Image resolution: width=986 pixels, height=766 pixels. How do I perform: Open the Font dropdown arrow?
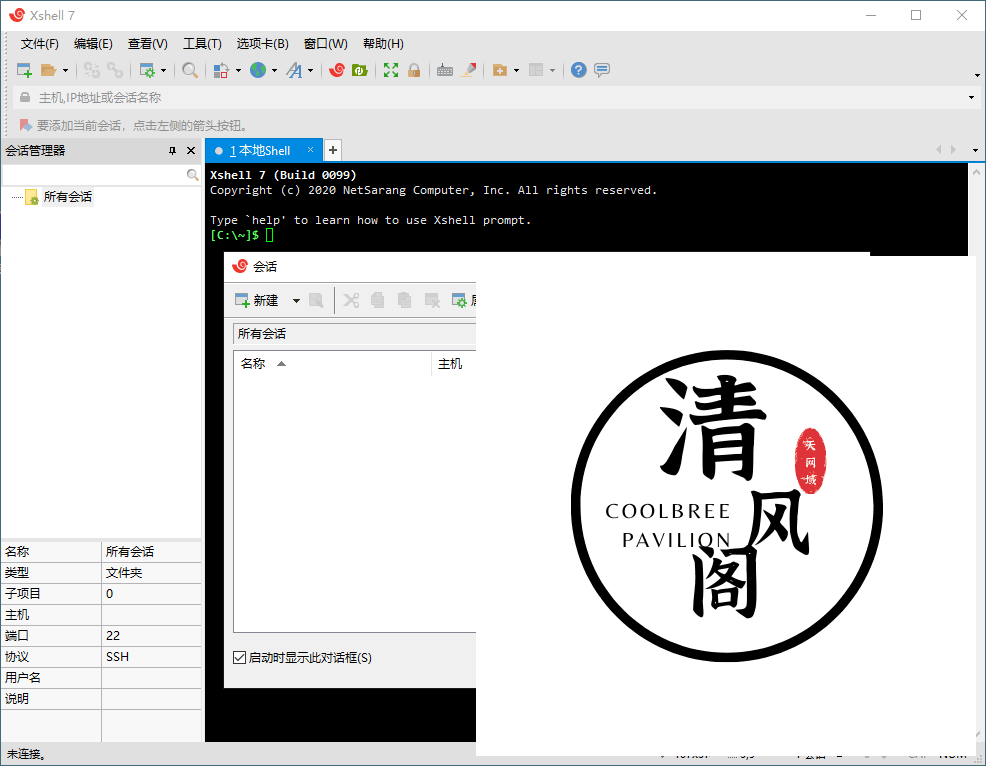coord(311,70)
